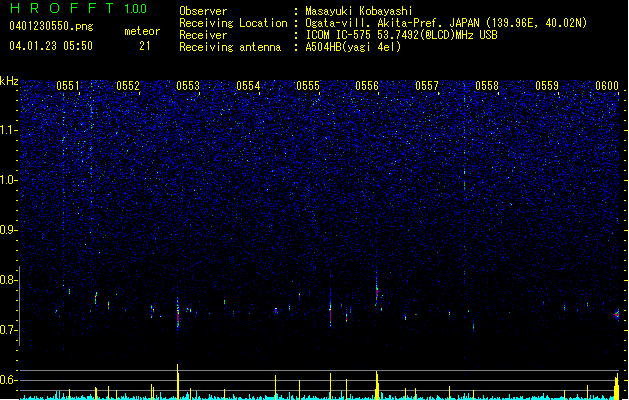Click the 0557 time marker
The image size is (629, 400).
click(x=427, y=86)
